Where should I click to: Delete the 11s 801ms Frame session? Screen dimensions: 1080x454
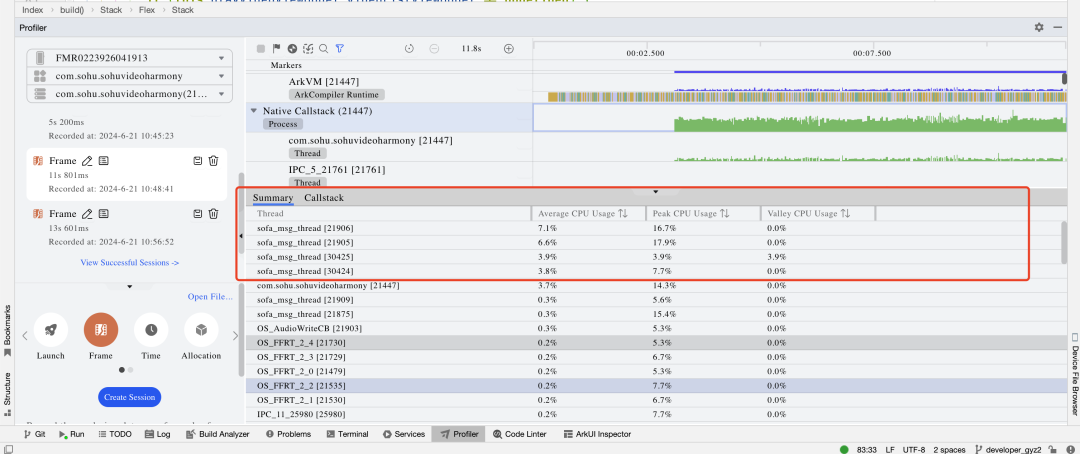[214, 161]
